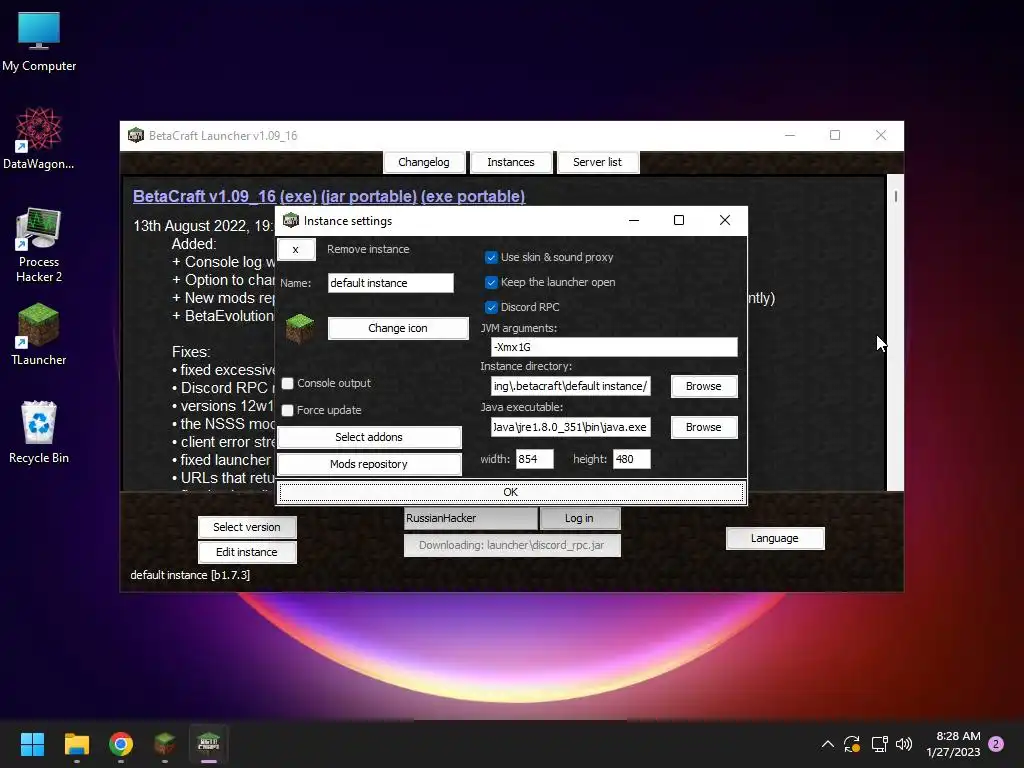This screenshot has width=1024, height=768.
Task: Open TLauncher desktop shortcut
Action: (39, 334)
